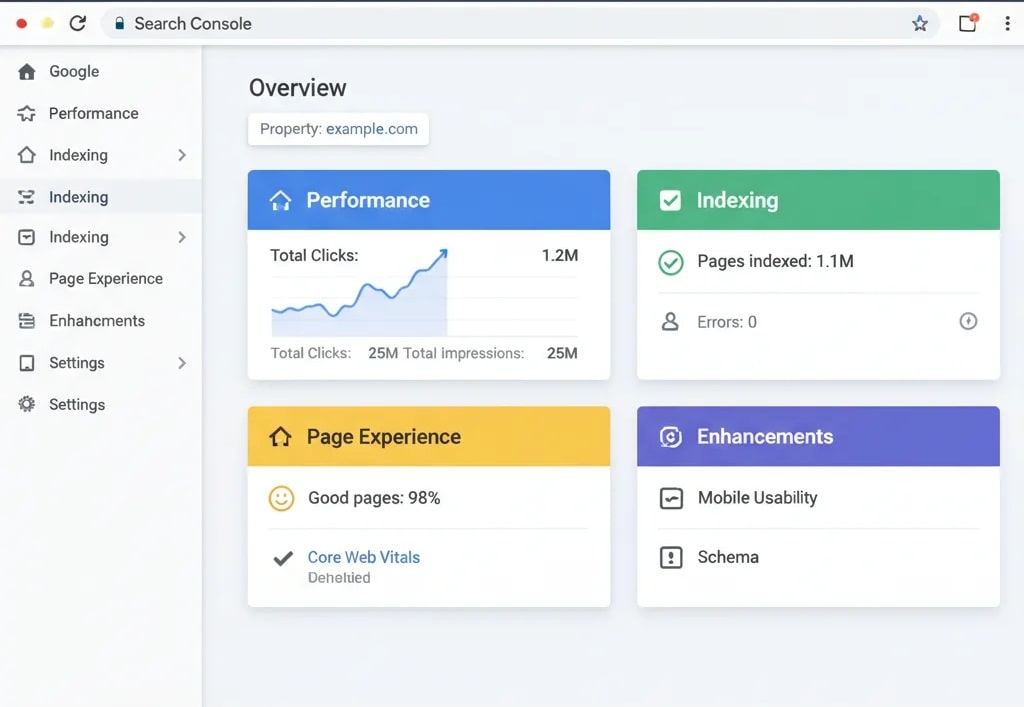The height and width of the screenshot is (707, 1024).
Task: Click the checkmark next to Core Web Vitals
Action: [282, 558]
